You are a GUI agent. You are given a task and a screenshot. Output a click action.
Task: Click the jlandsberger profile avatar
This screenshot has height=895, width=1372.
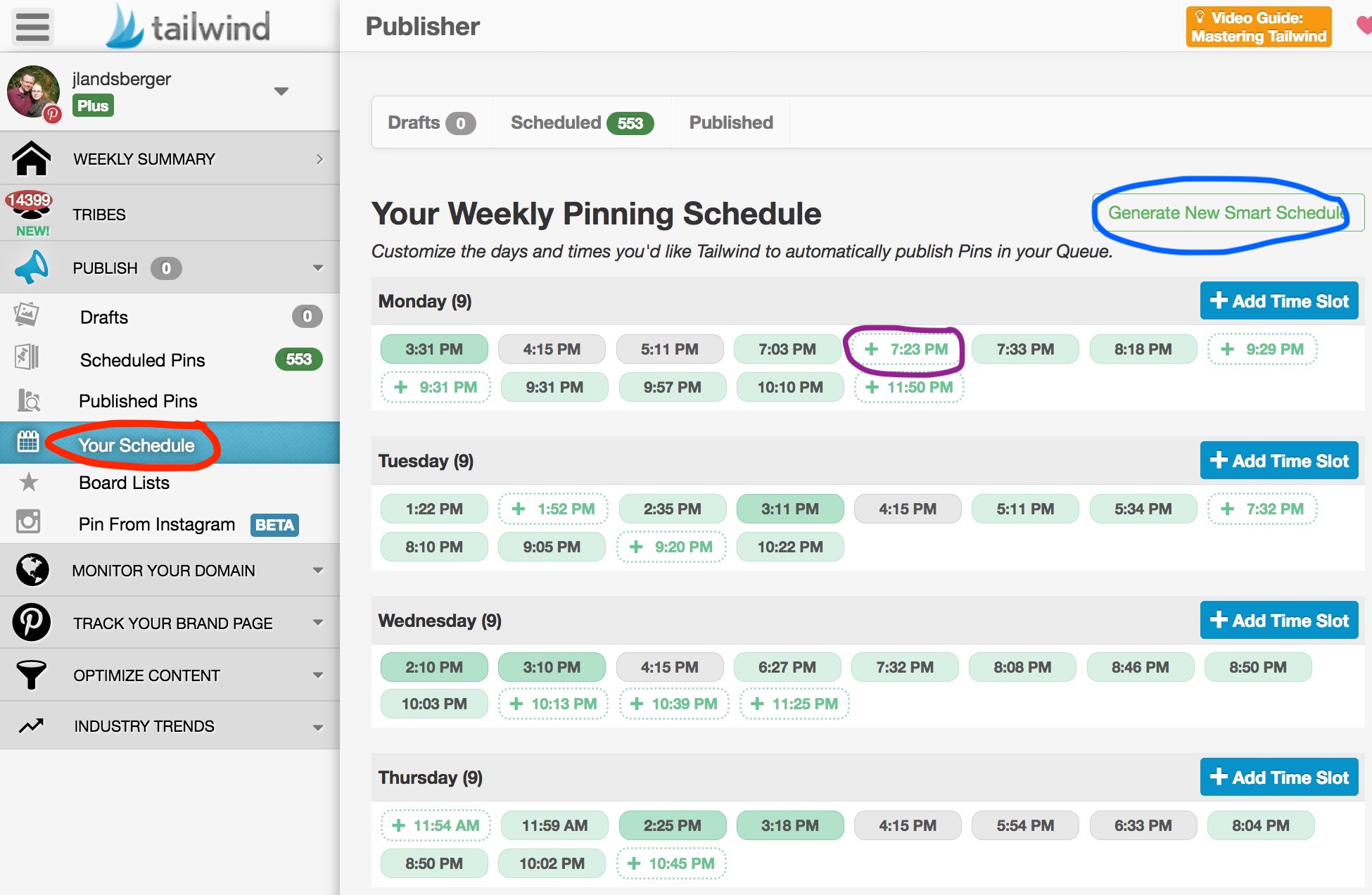click(32, 92)
